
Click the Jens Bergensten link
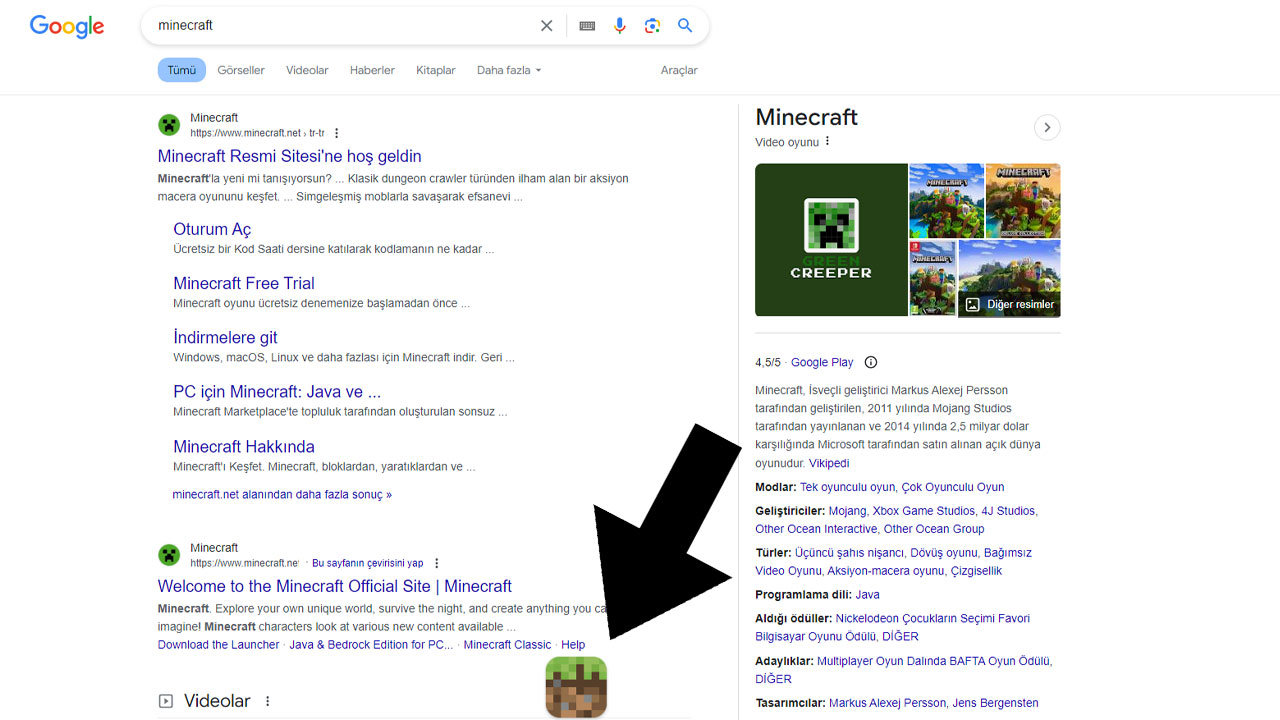tap(995, 703)
